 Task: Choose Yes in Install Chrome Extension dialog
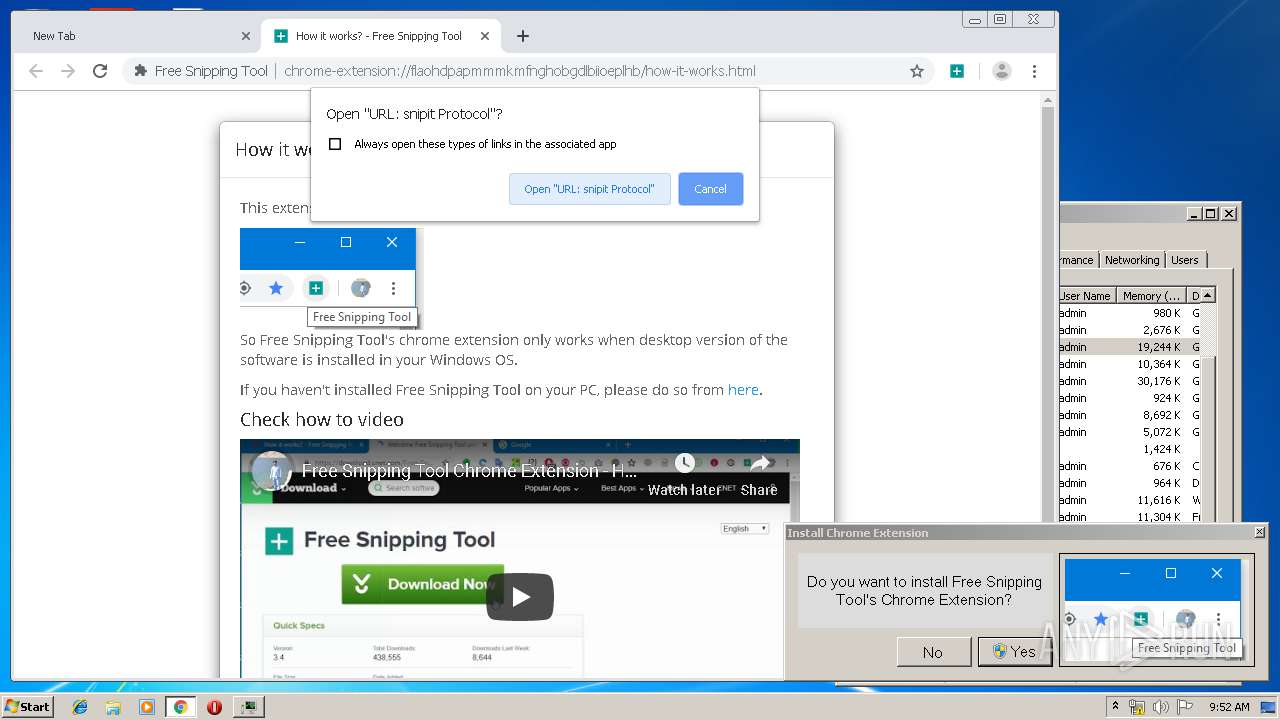[1015, 652]
